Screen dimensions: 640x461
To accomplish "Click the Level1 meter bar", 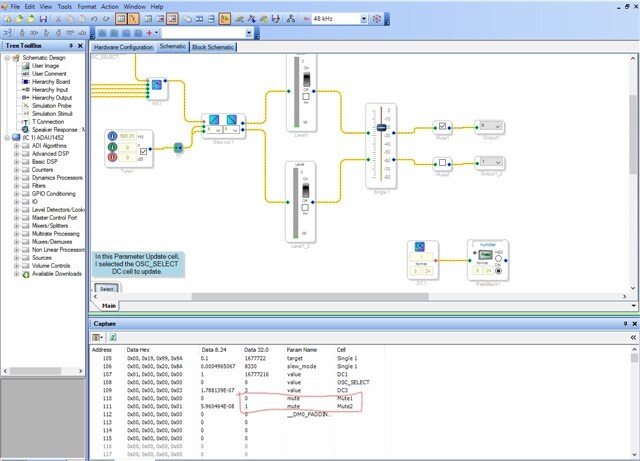I will click(296, 92).
